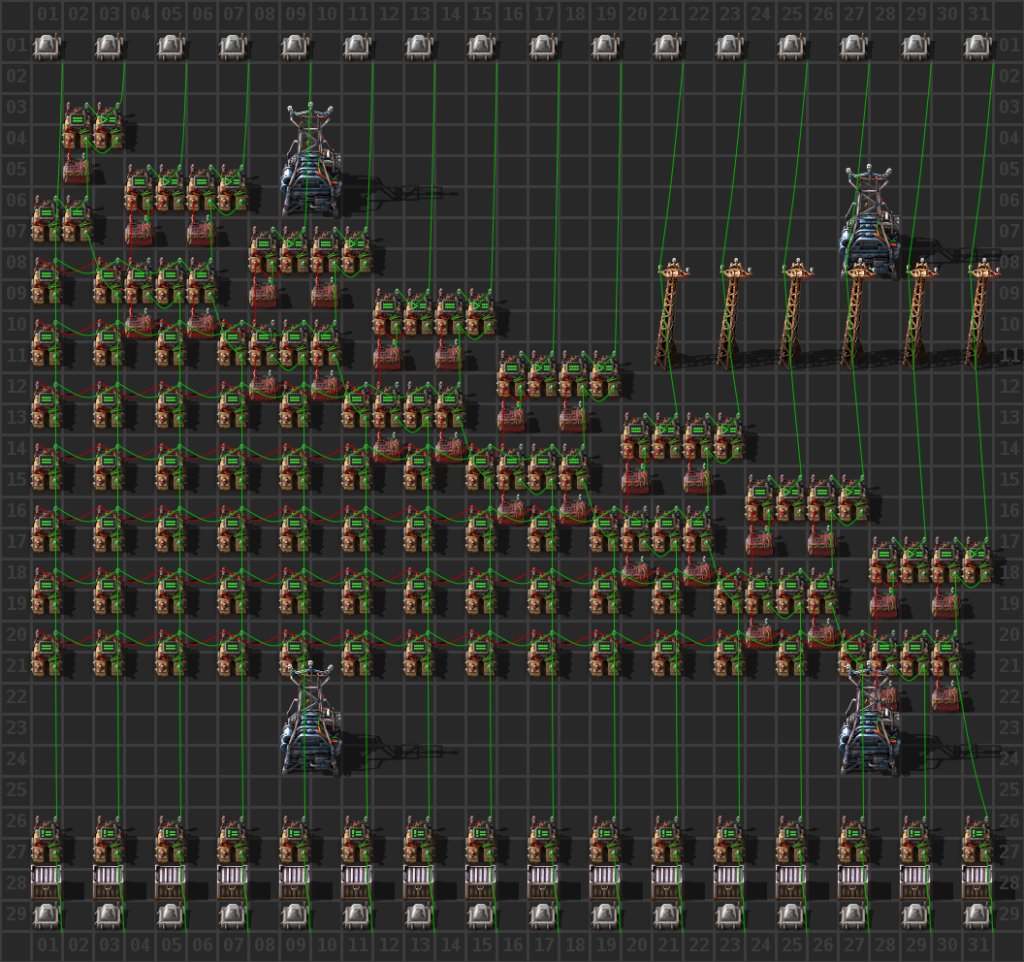The image size is (1024, 962).
Task: Click the top column label '22'
Action: pos(699,14)
